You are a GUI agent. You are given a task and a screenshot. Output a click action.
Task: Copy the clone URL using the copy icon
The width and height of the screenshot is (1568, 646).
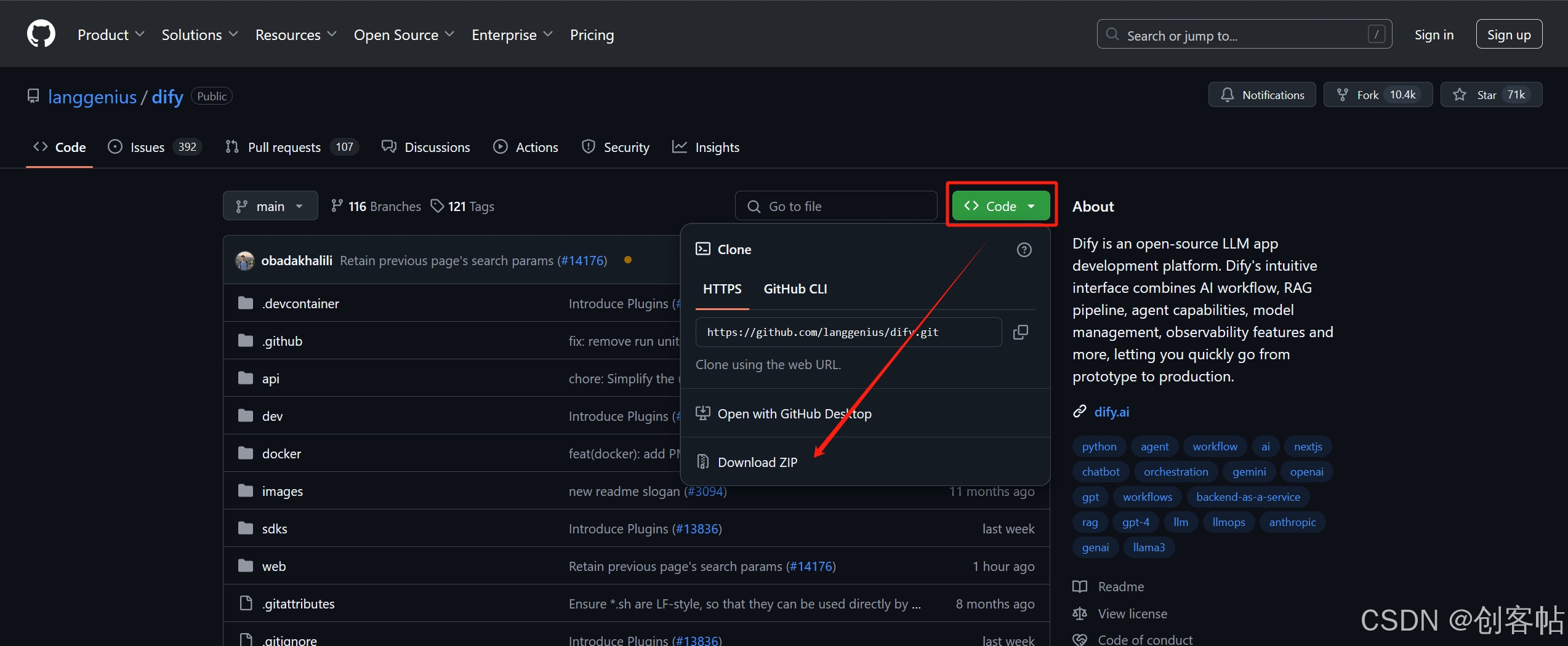click(x=1021, y=332)
